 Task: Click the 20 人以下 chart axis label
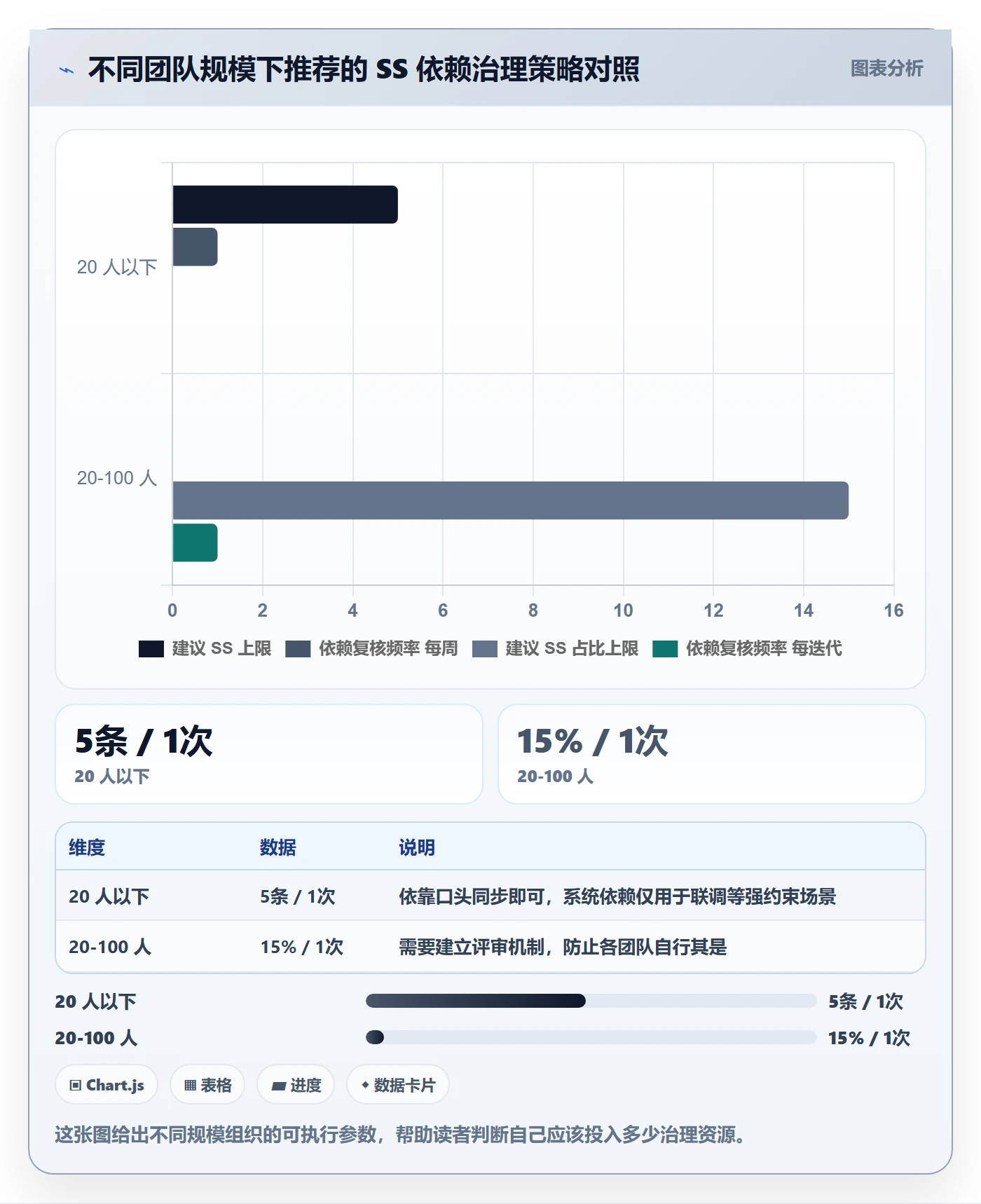[117, 267]
